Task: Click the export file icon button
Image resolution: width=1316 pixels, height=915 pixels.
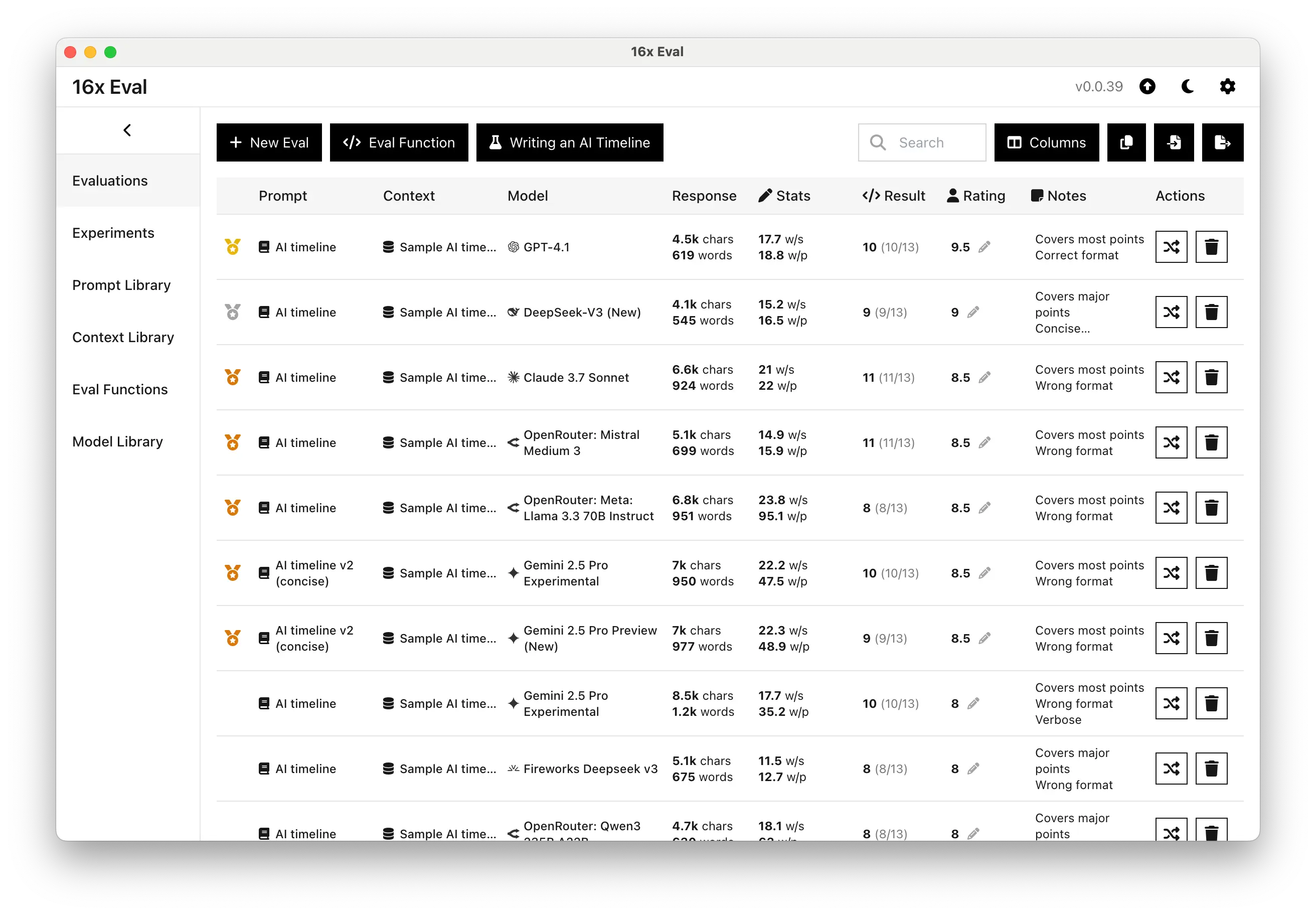Action: coord(1223,142)
